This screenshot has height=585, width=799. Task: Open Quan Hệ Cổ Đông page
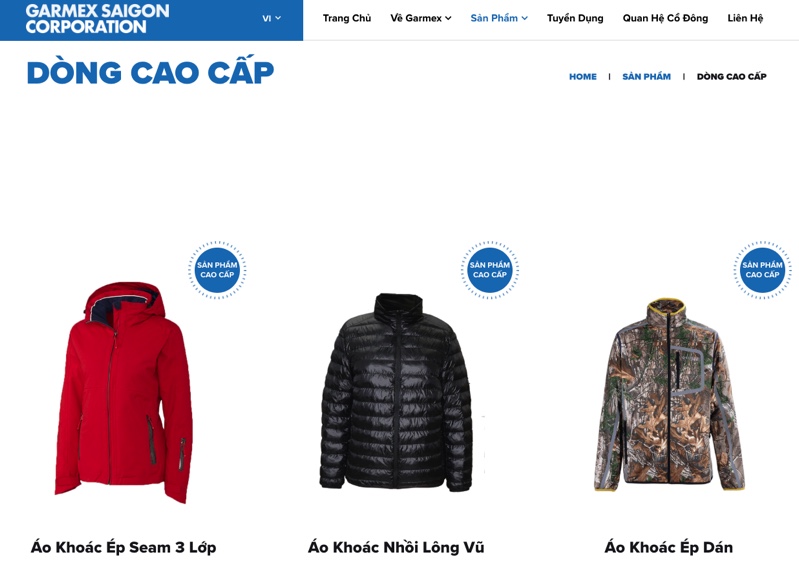[665, 18]
